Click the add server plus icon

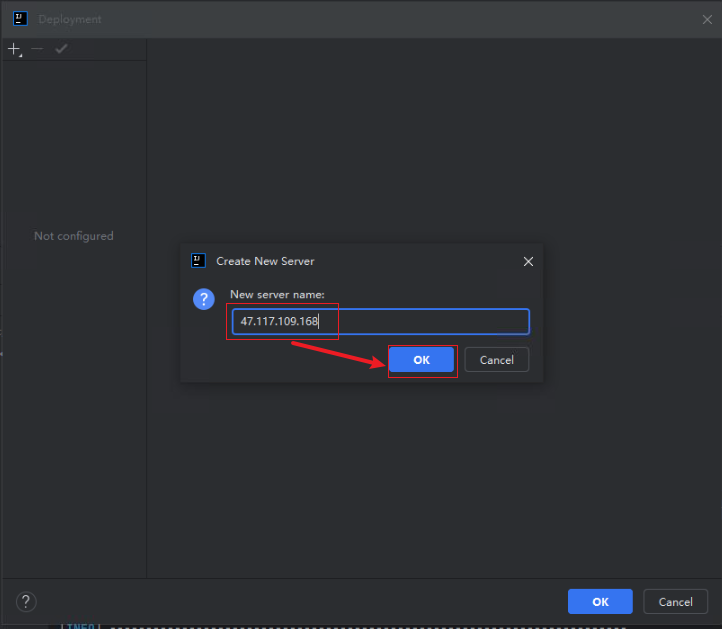15,49
